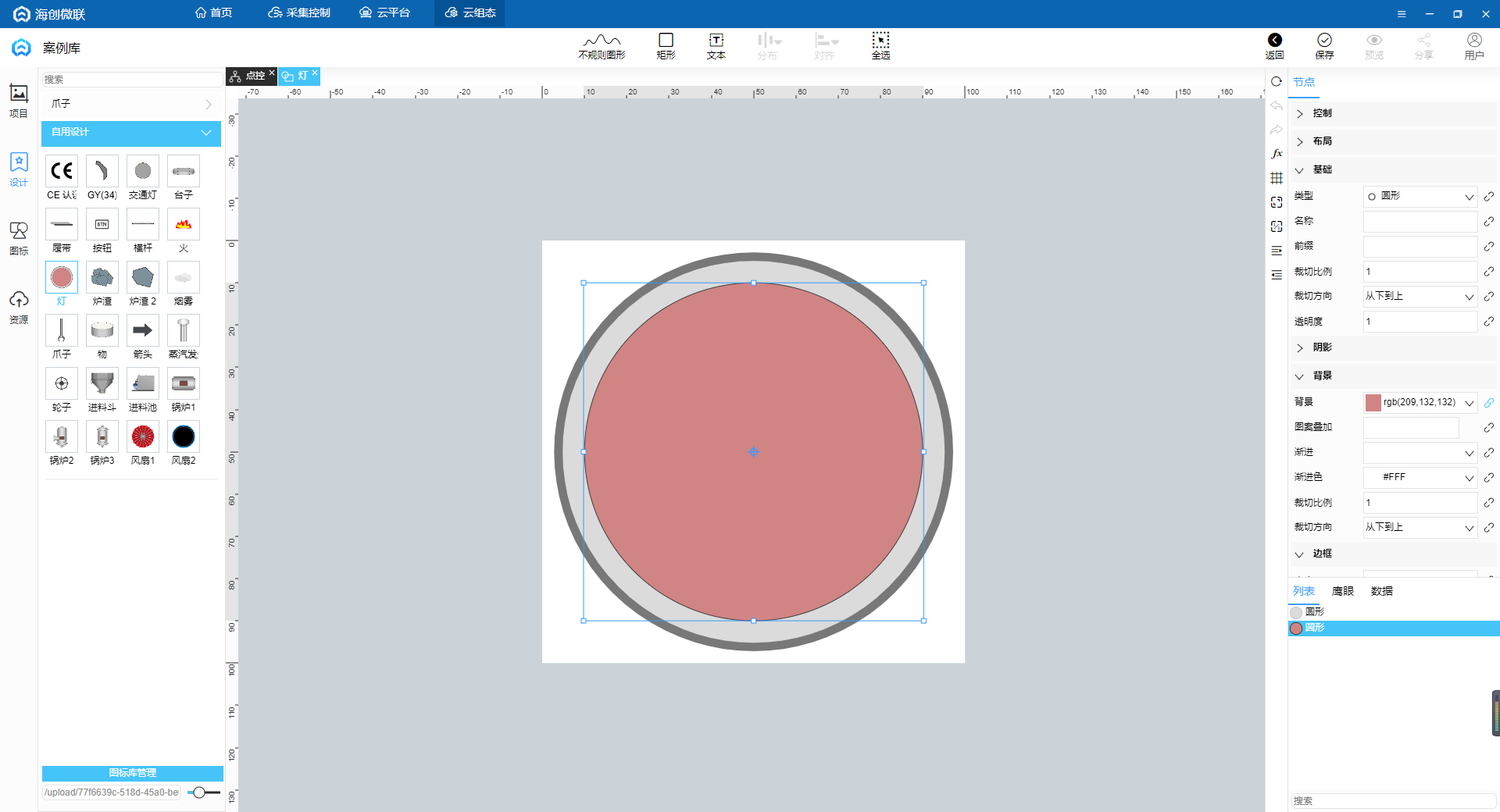Open the 云平台 menu
The image size is (1500, 812).
[x=384, y=13]
